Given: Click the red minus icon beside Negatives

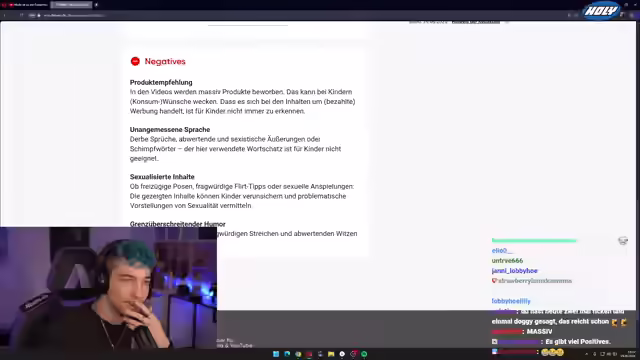Looking at the screenshot, I should click(135, 61).
